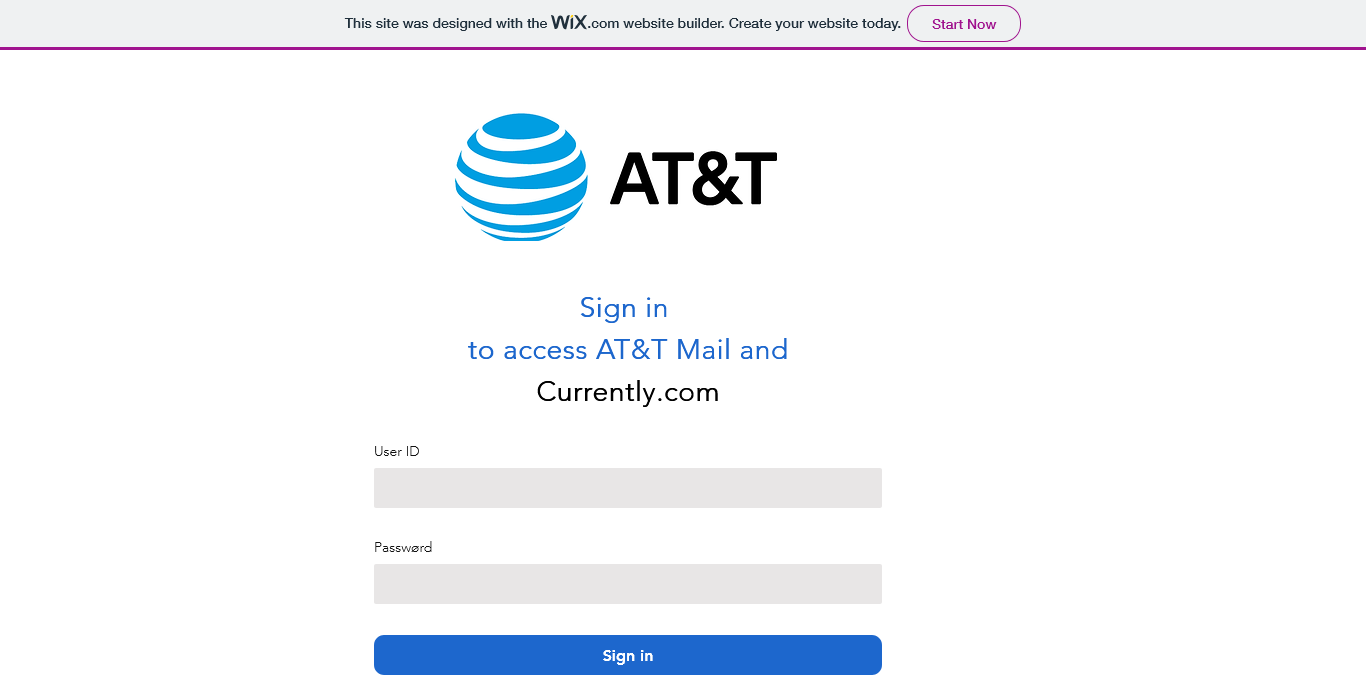1366x683 pixels.
Task: Focus the User ID input field
Action: 628,488
